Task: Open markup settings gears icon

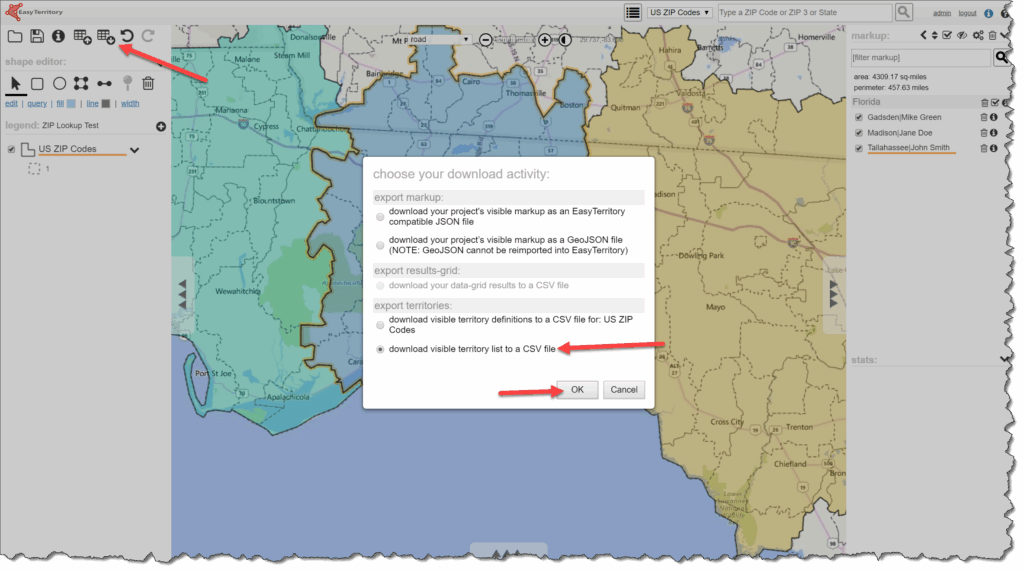Action: [978, 35]
